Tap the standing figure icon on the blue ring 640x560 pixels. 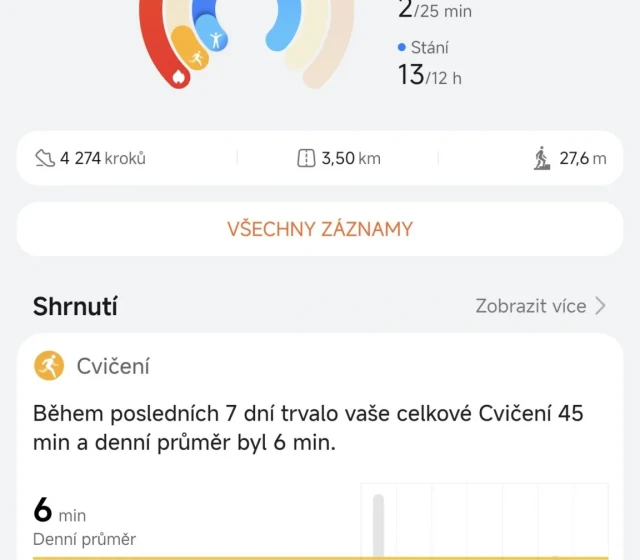(216, 40)
